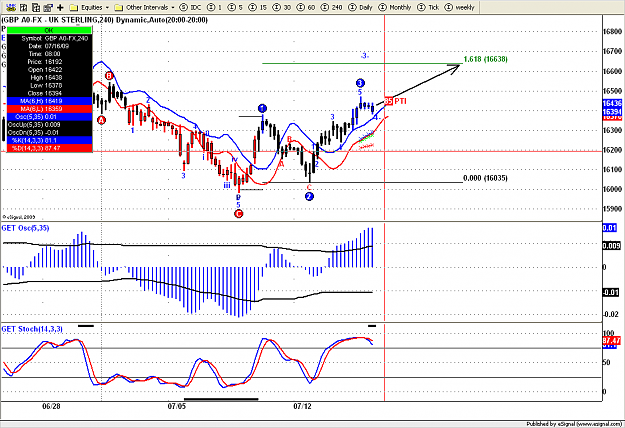
Task: Click the High 16438 row
Action: (49, 77)
